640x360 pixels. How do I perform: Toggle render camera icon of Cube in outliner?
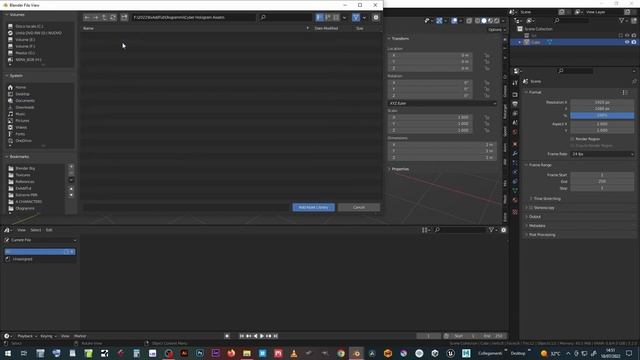[x=634, y=42]
